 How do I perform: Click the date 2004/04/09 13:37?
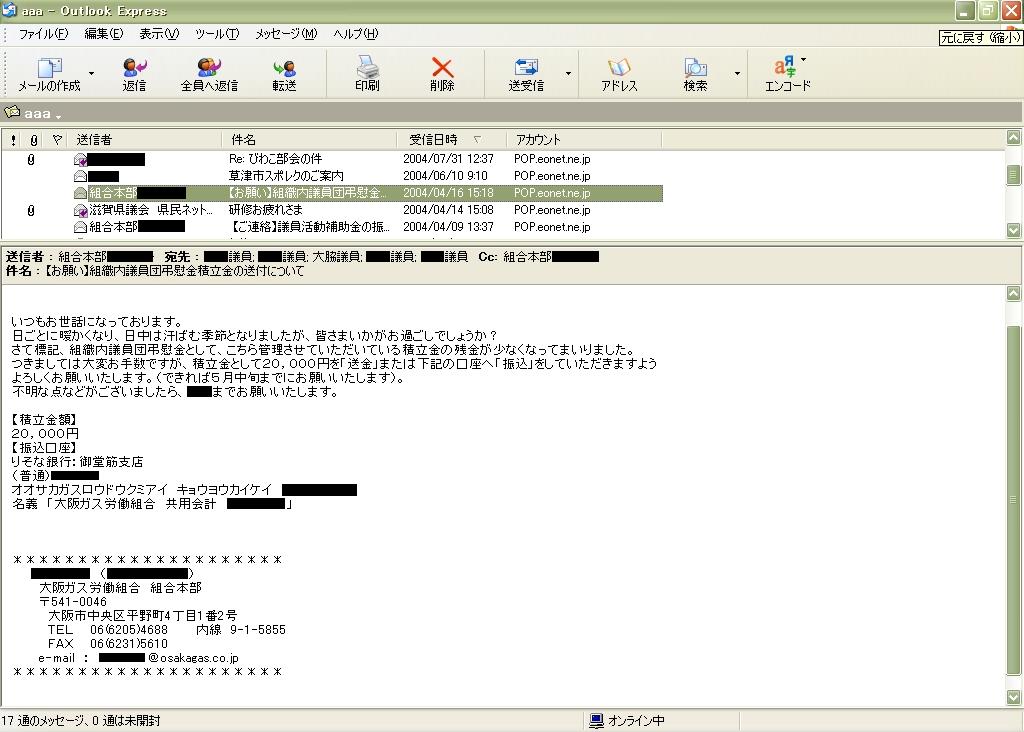[448, 227]
